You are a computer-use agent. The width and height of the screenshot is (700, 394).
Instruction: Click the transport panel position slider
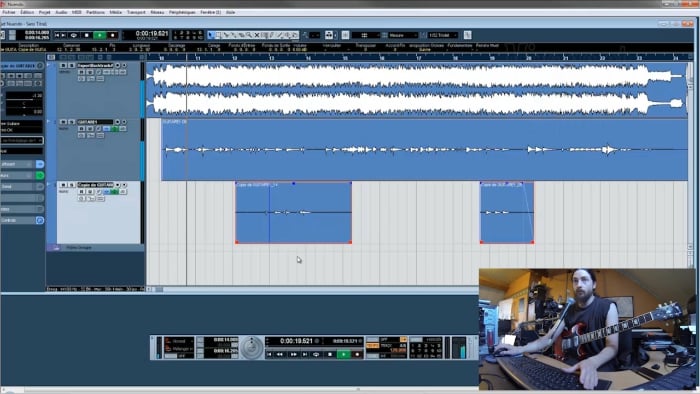[314, 347]
